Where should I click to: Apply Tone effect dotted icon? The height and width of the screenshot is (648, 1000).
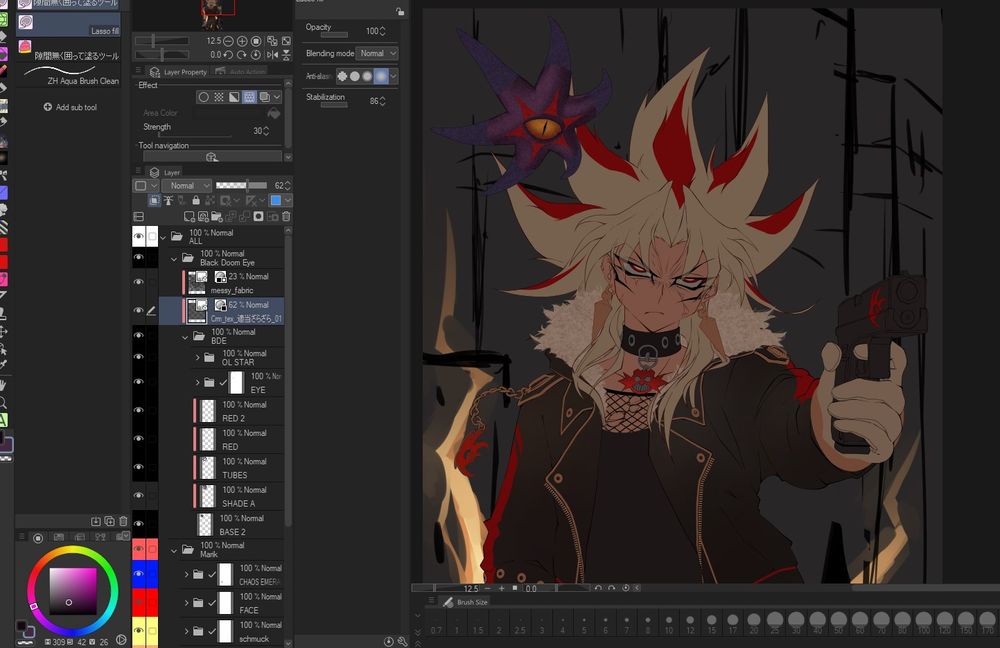pos(219,97)
